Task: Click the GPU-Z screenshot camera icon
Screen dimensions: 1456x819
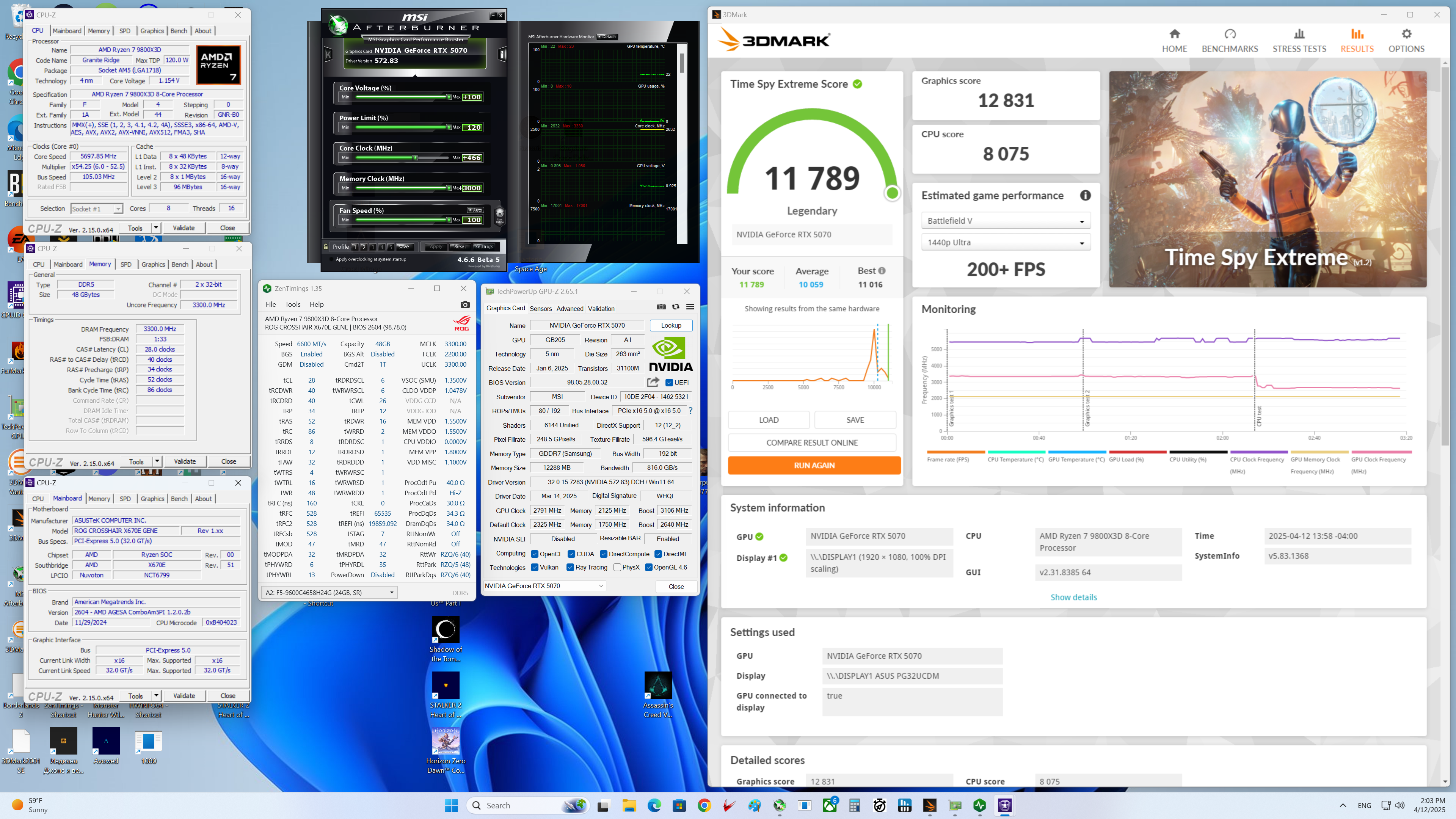Action: click(661, 307)
